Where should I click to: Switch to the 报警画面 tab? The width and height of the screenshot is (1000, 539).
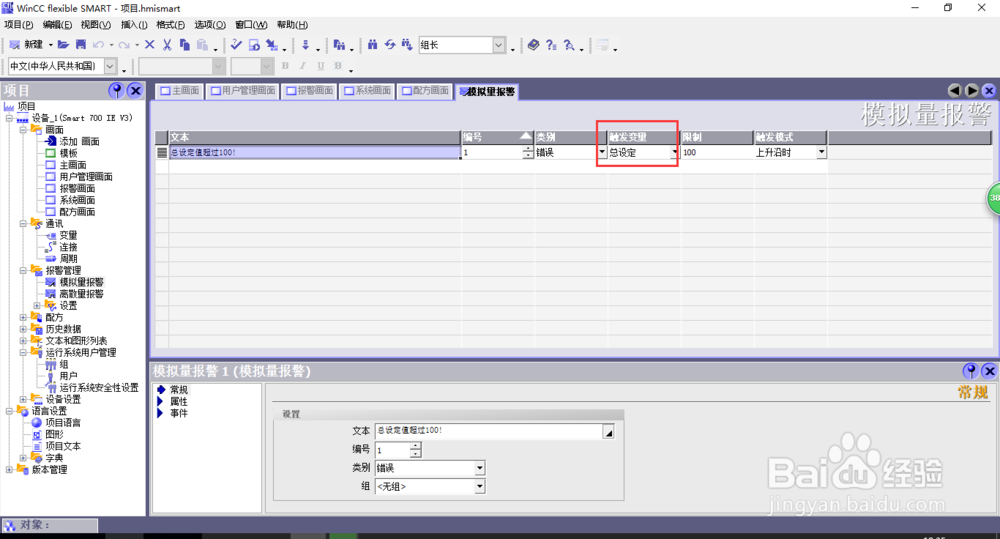click(309, 91)
